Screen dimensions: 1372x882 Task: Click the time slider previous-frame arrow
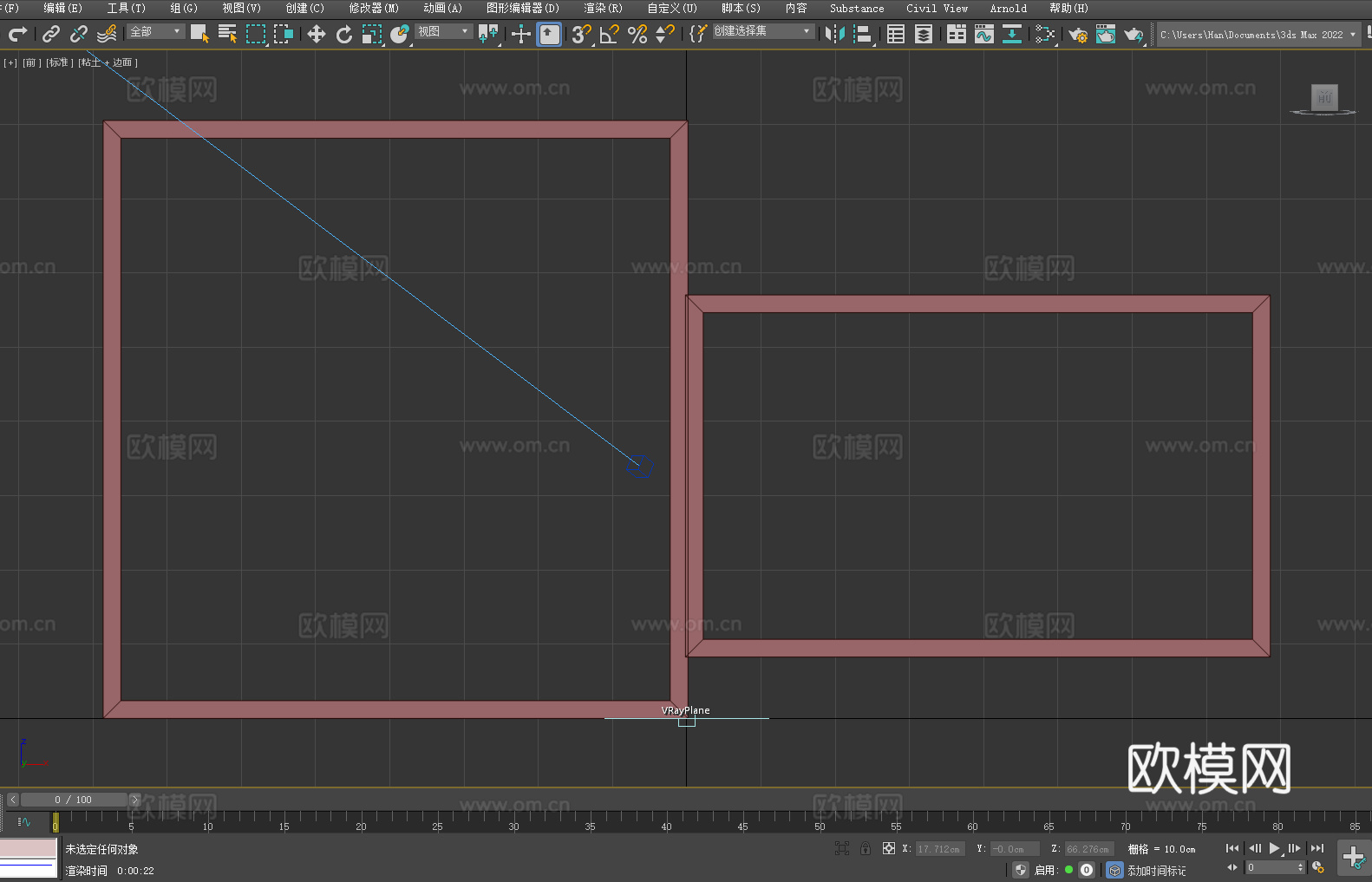[x=12, y=800]
